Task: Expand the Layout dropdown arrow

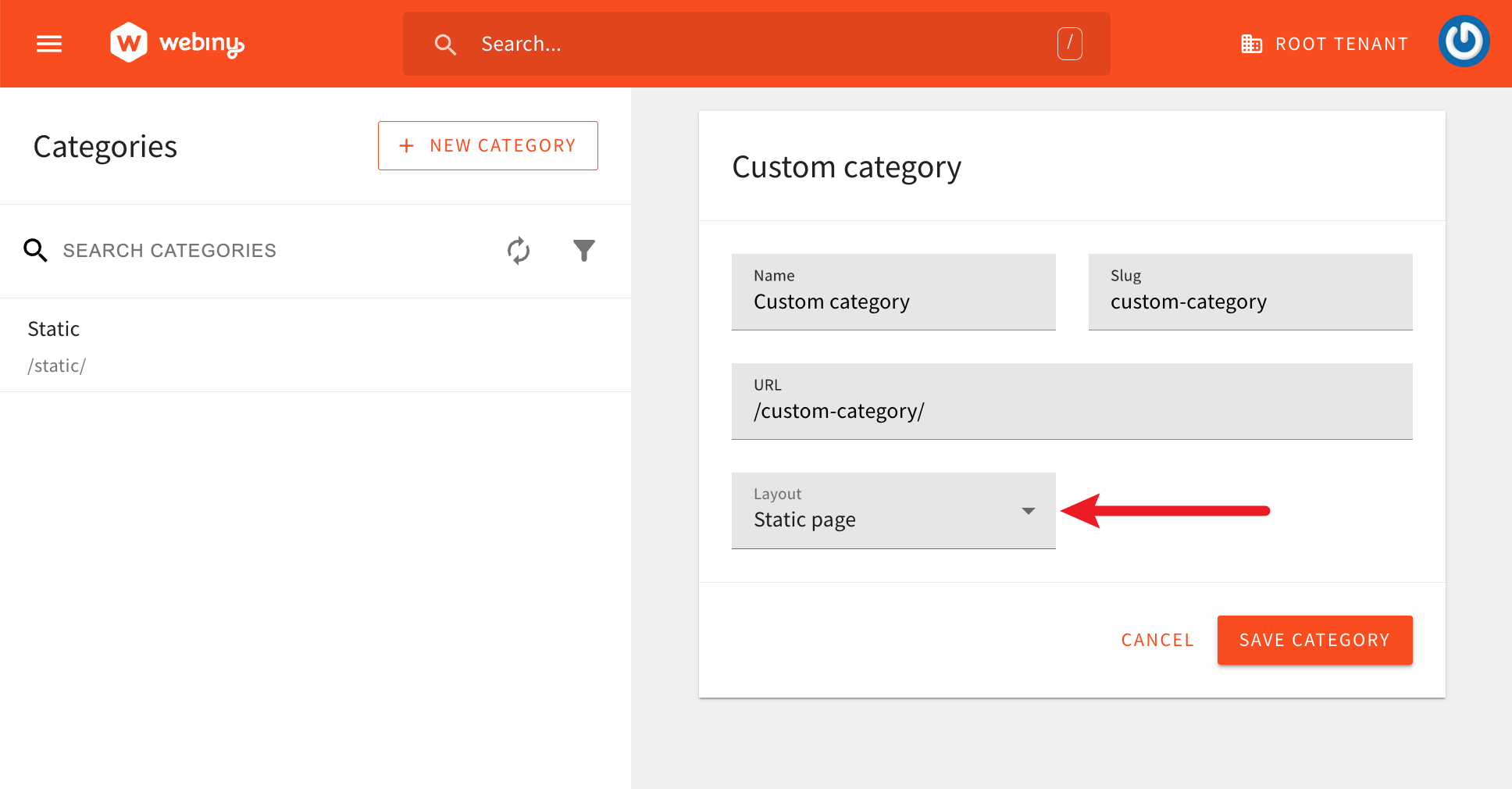Action: [1028, 511]
